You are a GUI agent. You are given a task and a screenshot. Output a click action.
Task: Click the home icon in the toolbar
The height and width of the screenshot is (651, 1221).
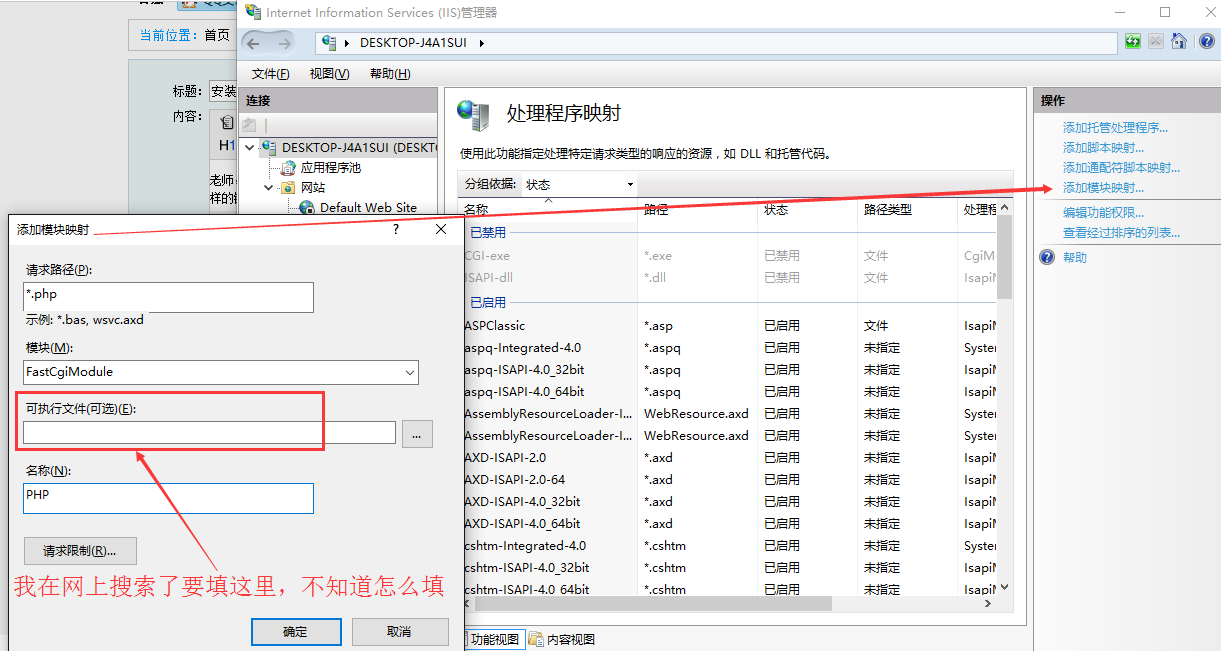1179,42
